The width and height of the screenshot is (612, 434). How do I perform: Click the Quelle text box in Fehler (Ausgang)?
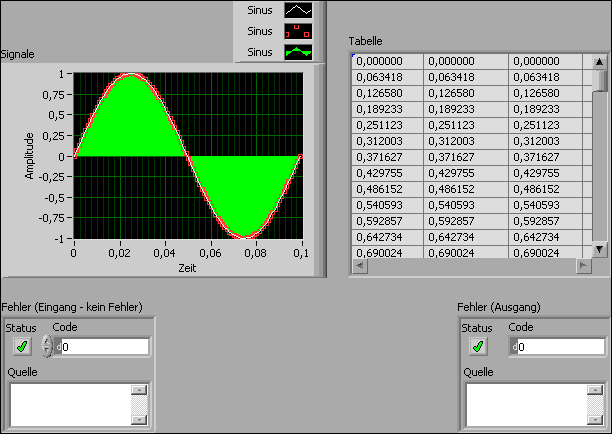527,405
